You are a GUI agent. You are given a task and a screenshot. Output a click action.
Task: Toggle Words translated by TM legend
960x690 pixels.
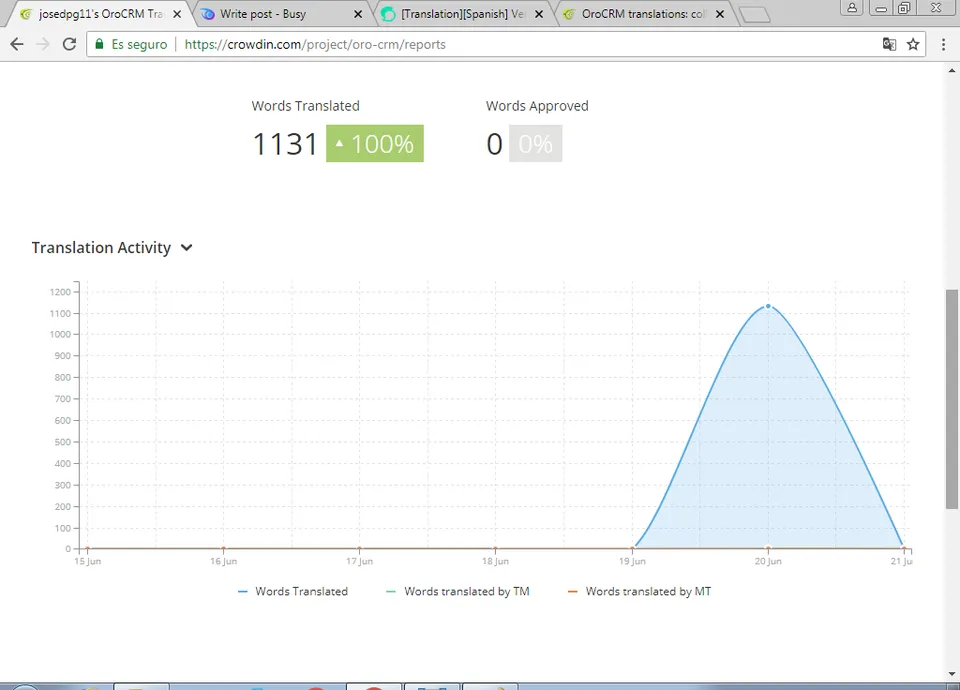pyautogui.click(x=458, y=591)
